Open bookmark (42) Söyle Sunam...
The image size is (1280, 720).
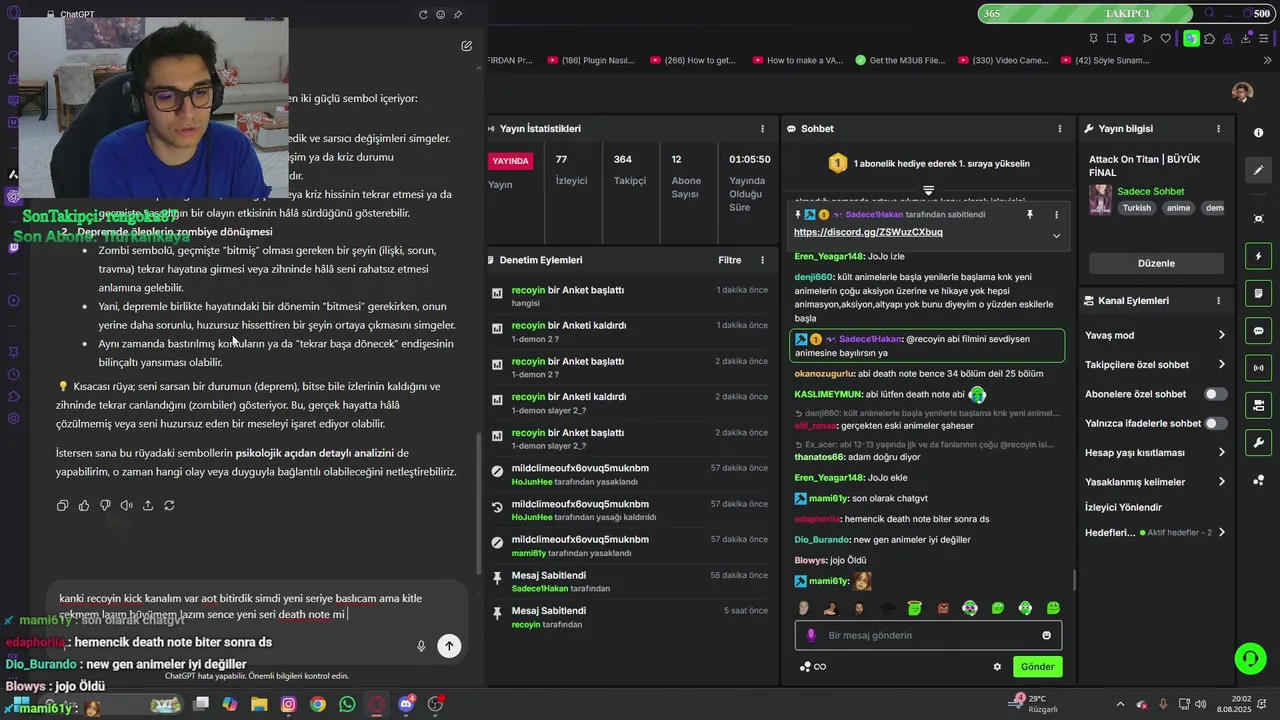[1105, 60]
